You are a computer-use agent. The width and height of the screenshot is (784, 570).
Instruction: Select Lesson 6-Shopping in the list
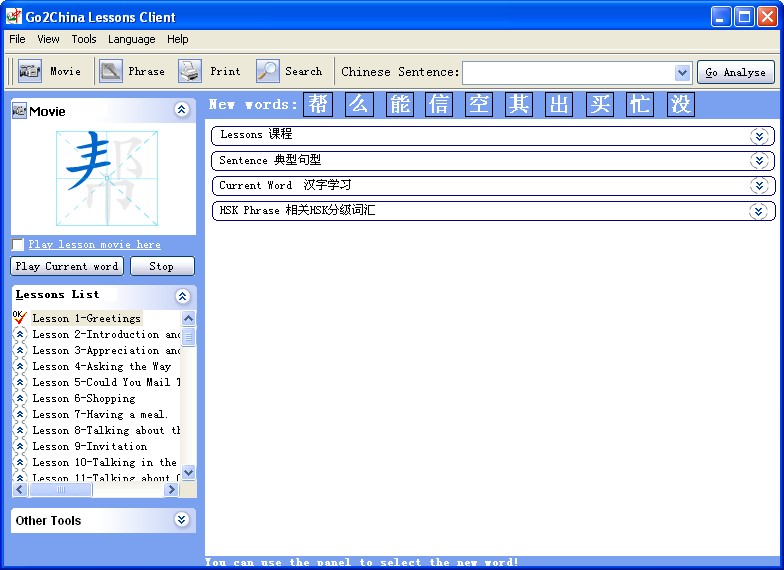pyautogui.click(x=84, y=398)
